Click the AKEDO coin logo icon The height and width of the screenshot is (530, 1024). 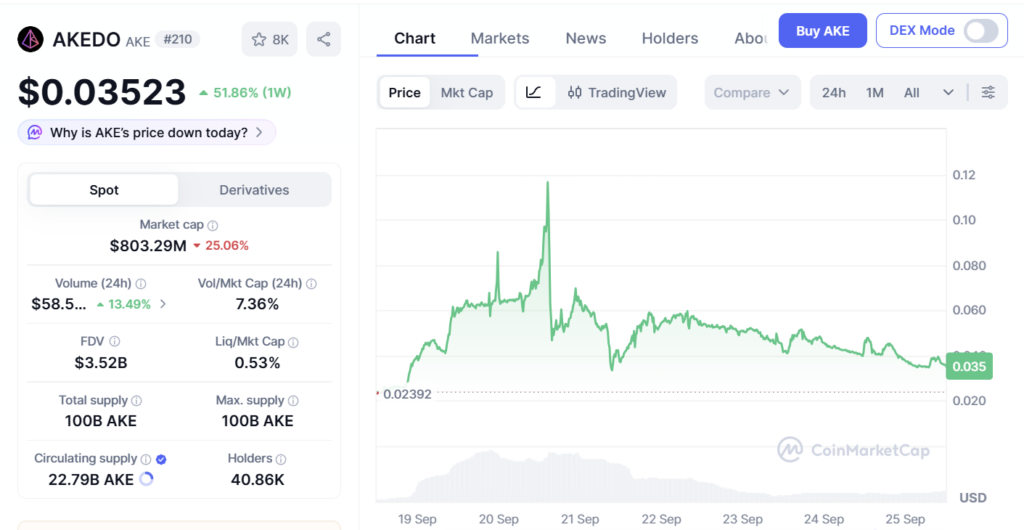coord(30,39)
